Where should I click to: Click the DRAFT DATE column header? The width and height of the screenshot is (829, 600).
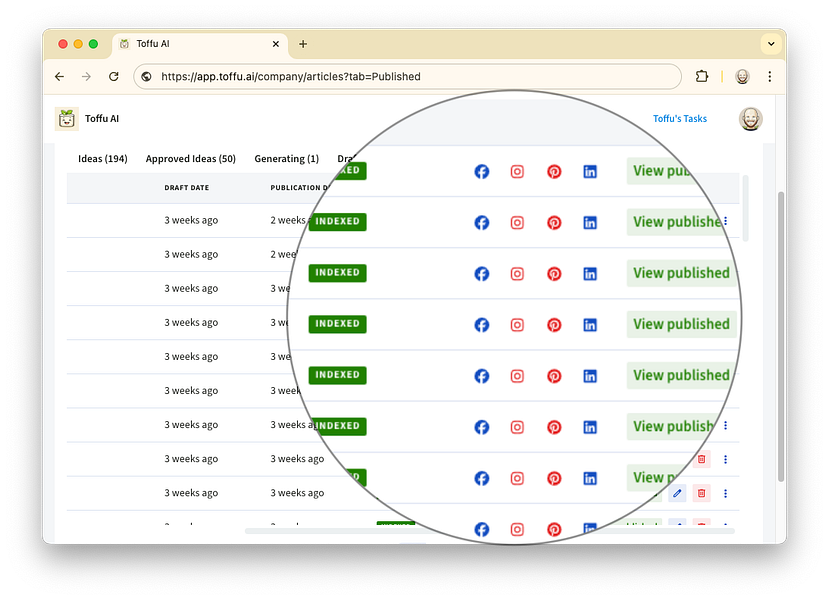tap(187, 188)
